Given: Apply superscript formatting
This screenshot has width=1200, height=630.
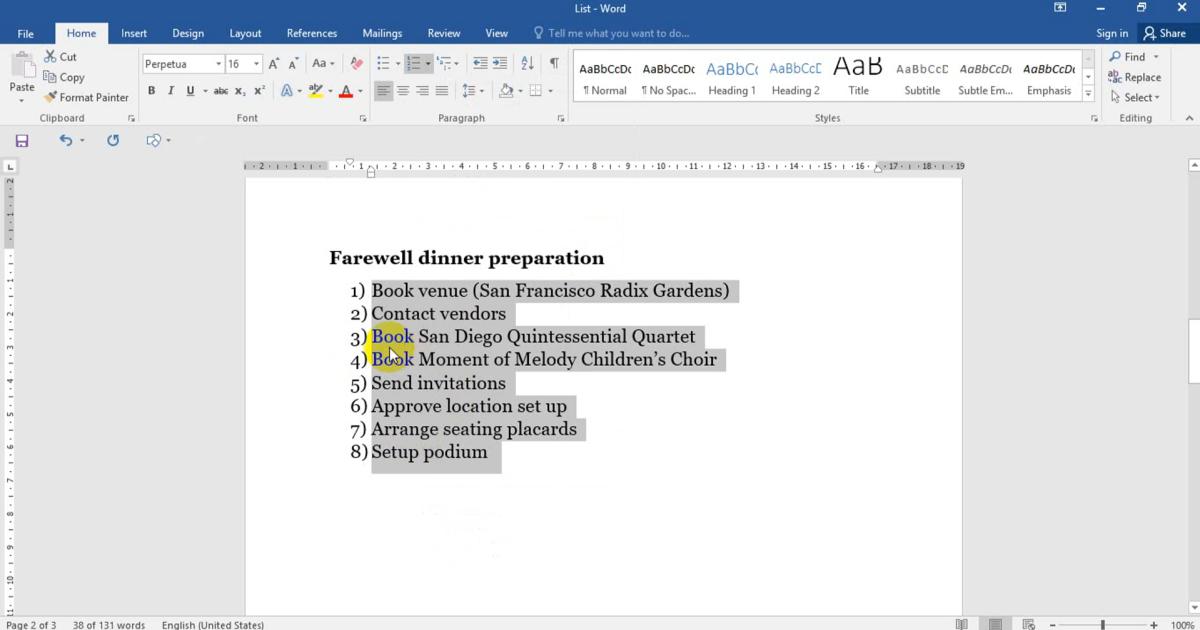Looking at the screenshot, I should coord(259,91).
